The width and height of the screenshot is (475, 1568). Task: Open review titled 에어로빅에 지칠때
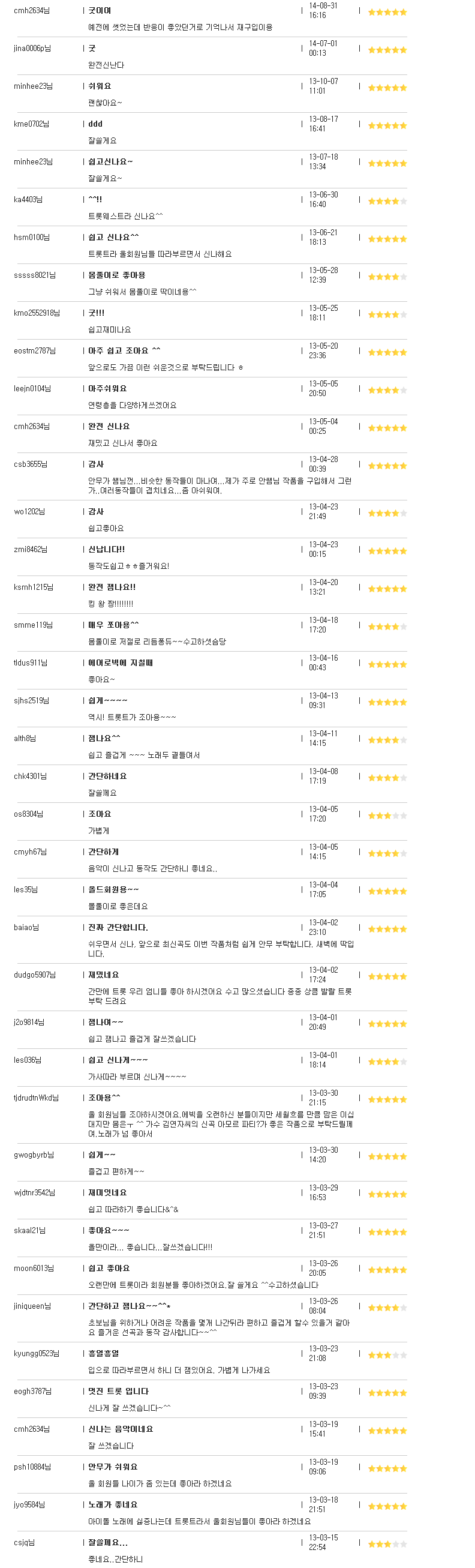point(121,662)
